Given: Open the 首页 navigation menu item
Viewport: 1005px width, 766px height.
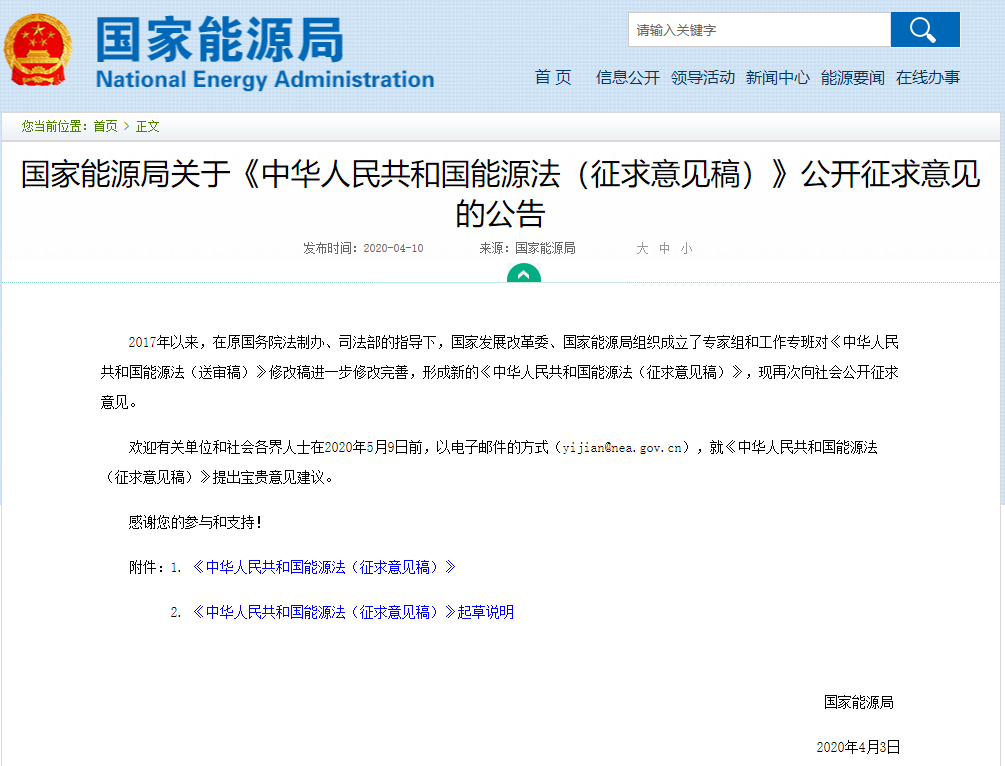Looking at the screenshot, I should coord(553,78).
